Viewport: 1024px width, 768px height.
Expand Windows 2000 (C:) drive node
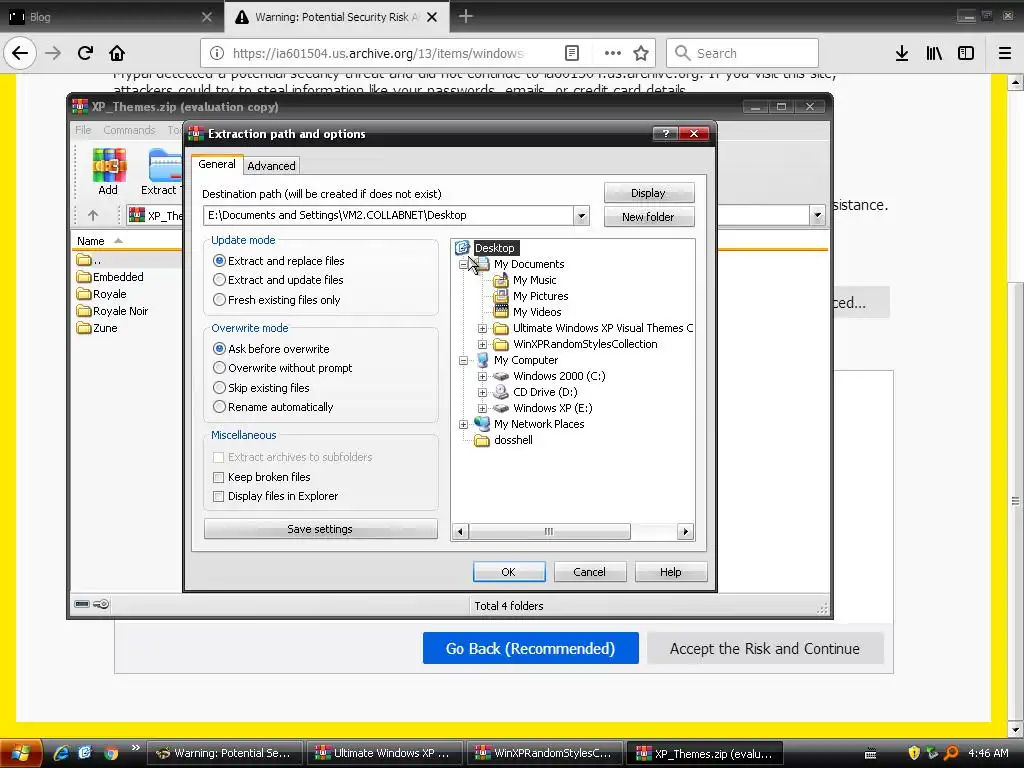coord(482,376)
